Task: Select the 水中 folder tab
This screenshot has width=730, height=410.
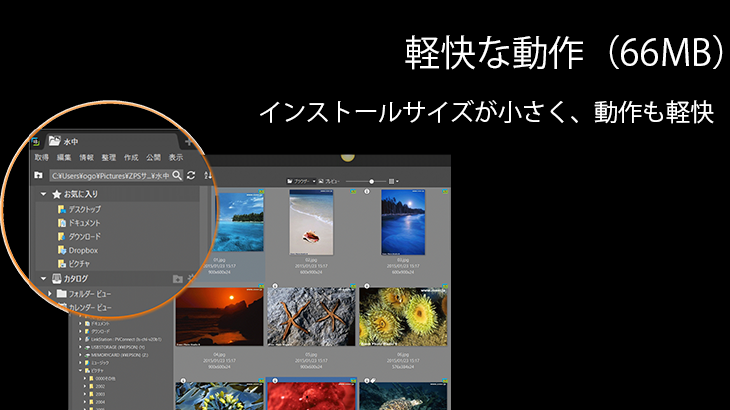Action: click(x=111, y=141)
